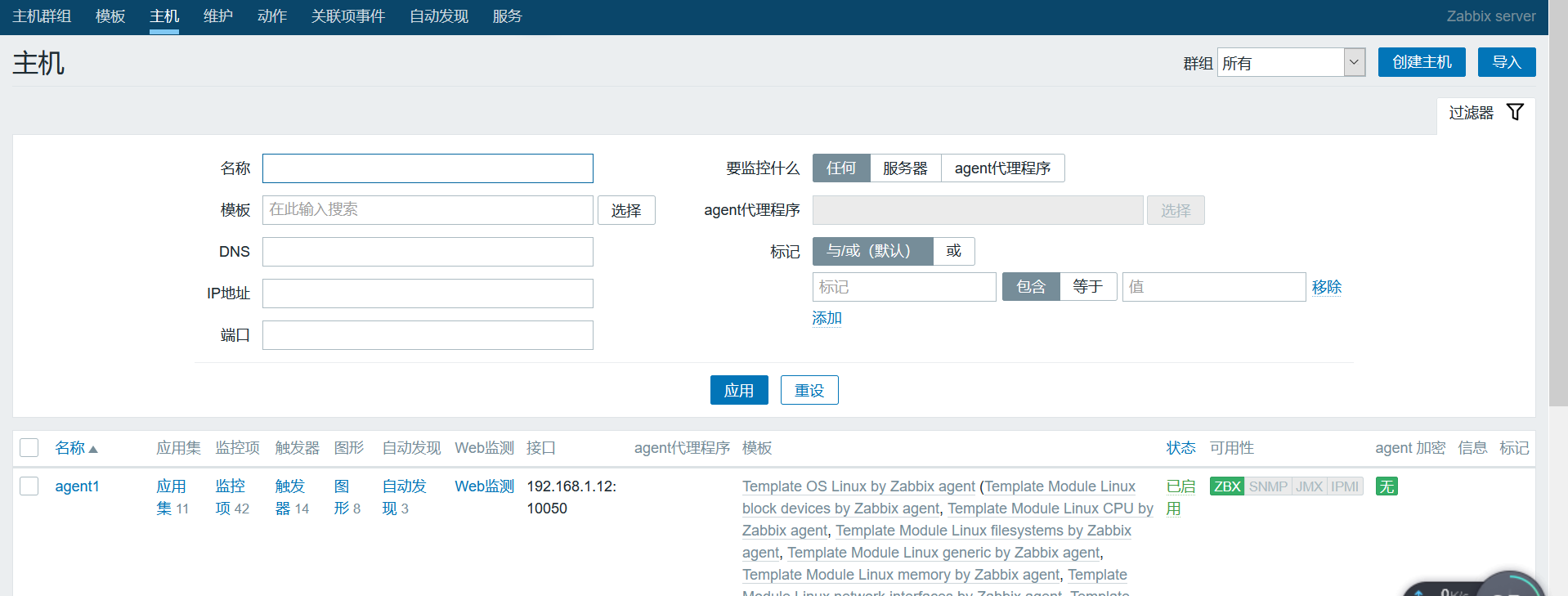Click the 导入 button
This screenshot has width=1568, height=596.
pos(1507,62)
